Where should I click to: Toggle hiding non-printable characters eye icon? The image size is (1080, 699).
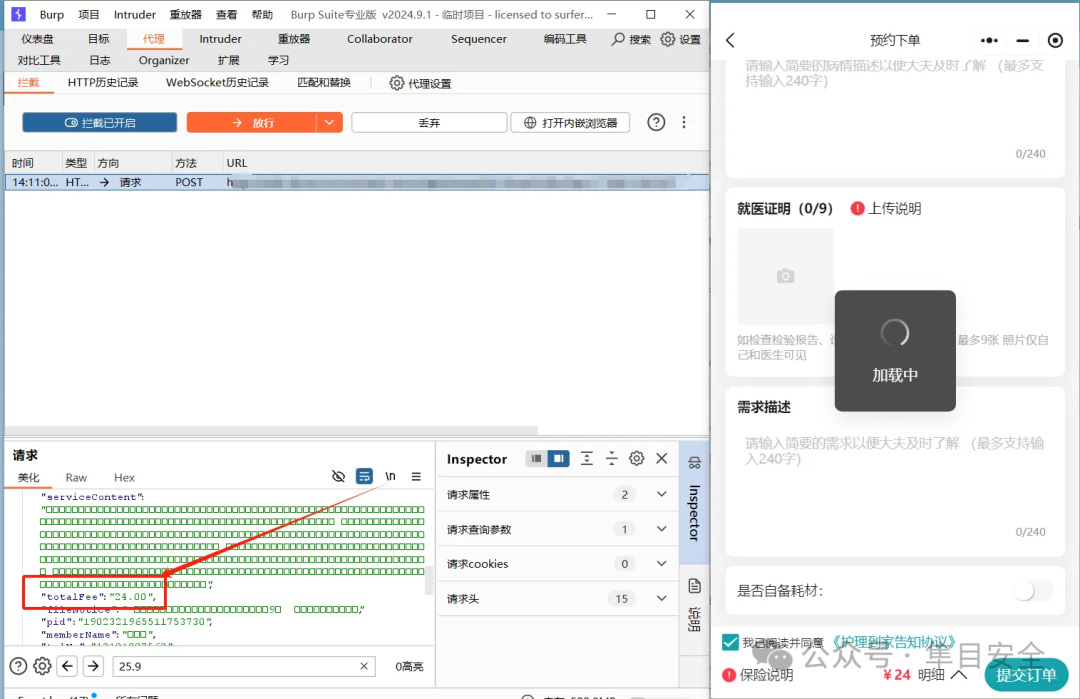tap(338, 477)
